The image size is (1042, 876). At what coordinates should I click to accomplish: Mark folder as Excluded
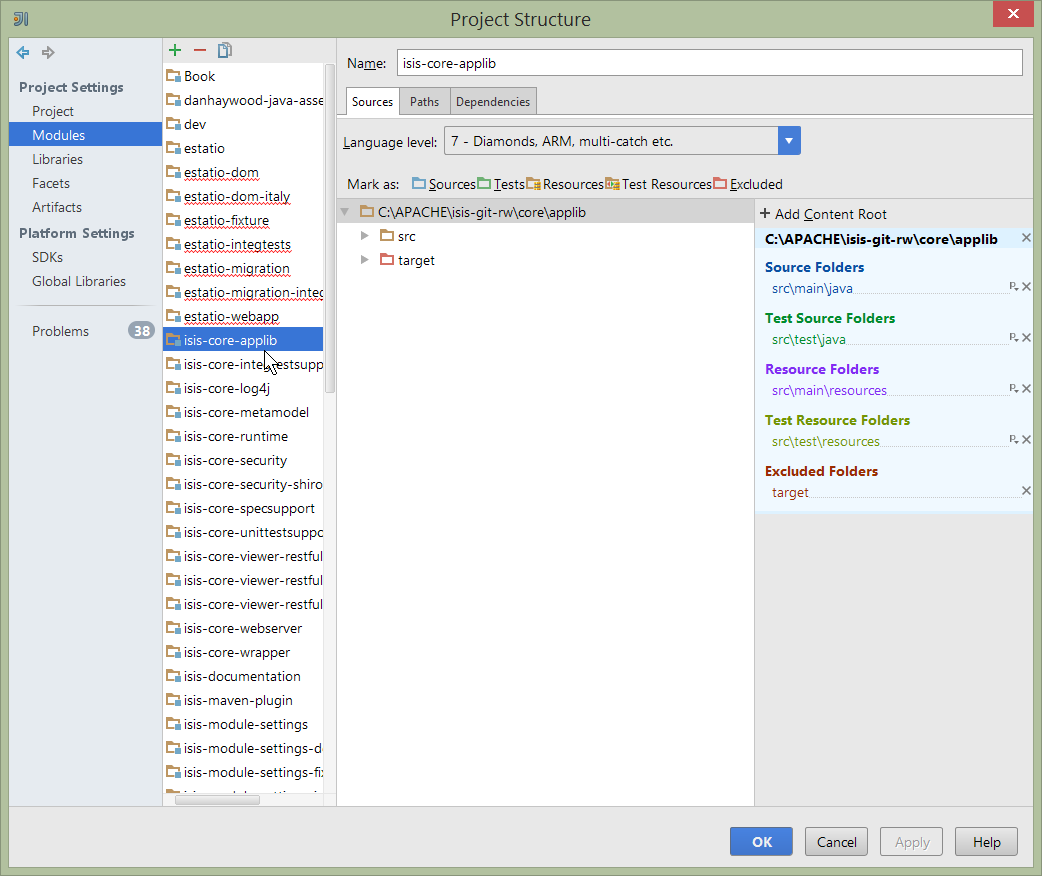[748, 184]
